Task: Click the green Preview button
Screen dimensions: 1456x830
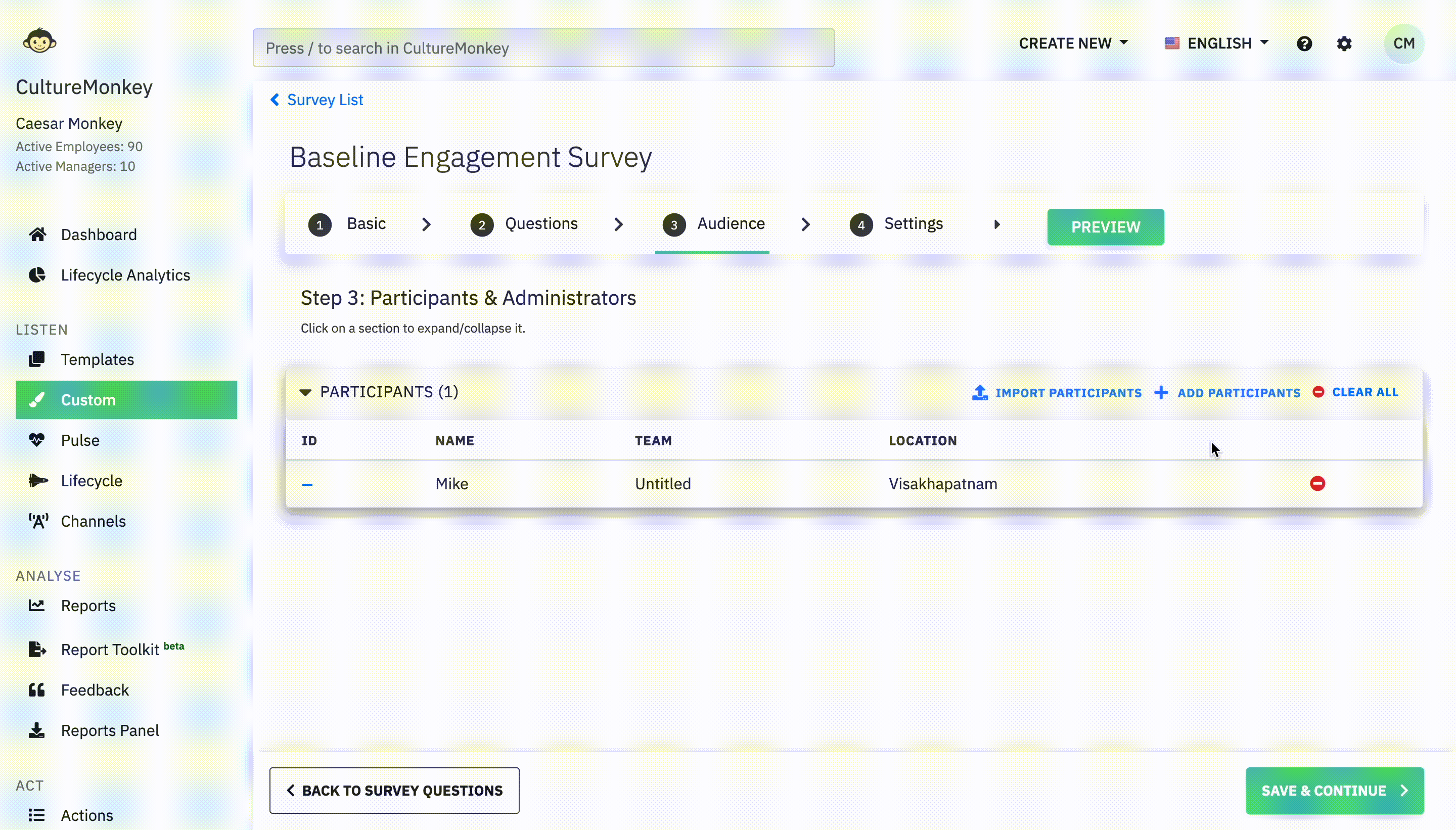Action: coord(1105,227)
